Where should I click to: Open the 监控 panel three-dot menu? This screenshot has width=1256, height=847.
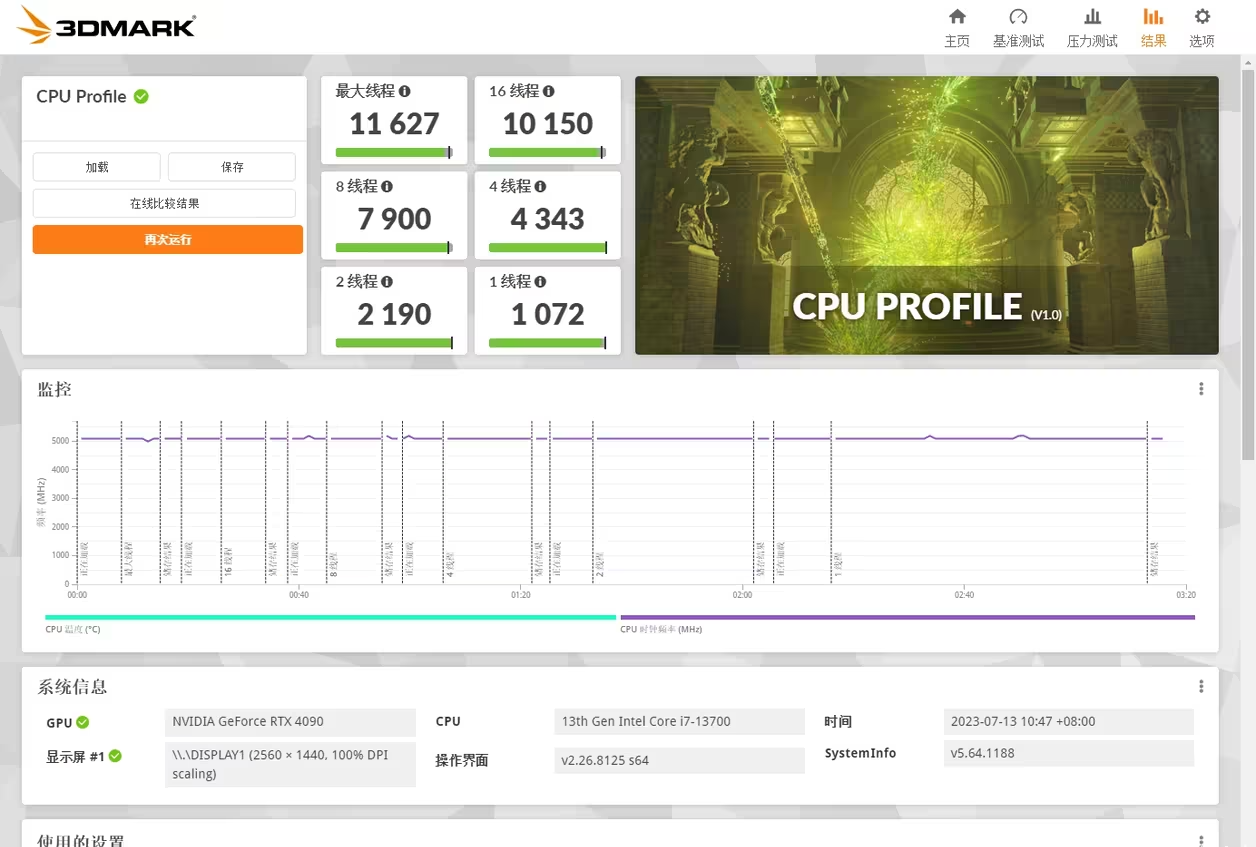tap(1201, 389)
